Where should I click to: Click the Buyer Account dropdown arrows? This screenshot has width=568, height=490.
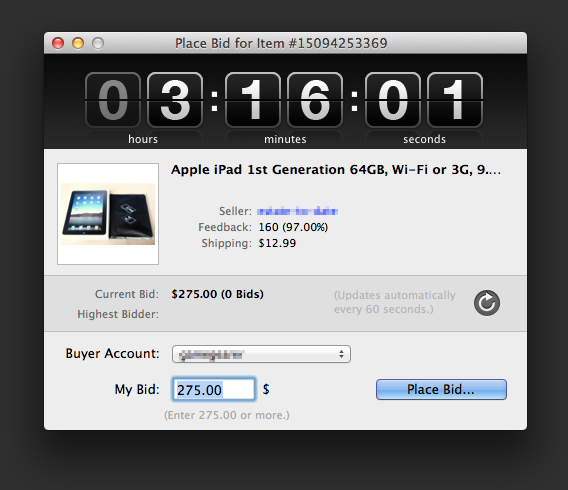click(x=341, y=354)
